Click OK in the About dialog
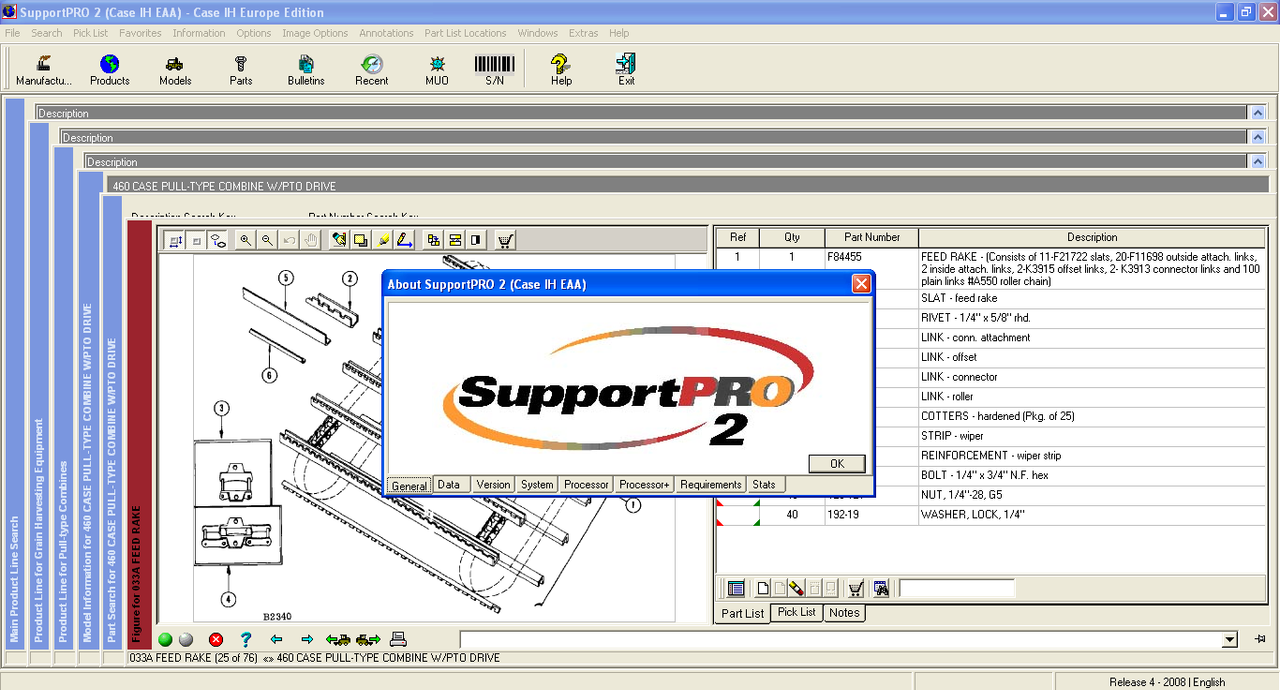1280x690 pixels. [837, 463]
